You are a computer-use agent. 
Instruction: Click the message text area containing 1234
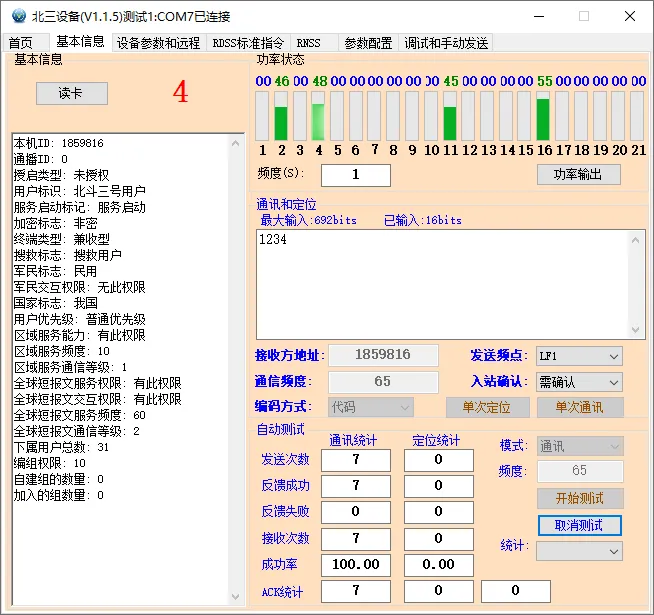click(442, 284)
